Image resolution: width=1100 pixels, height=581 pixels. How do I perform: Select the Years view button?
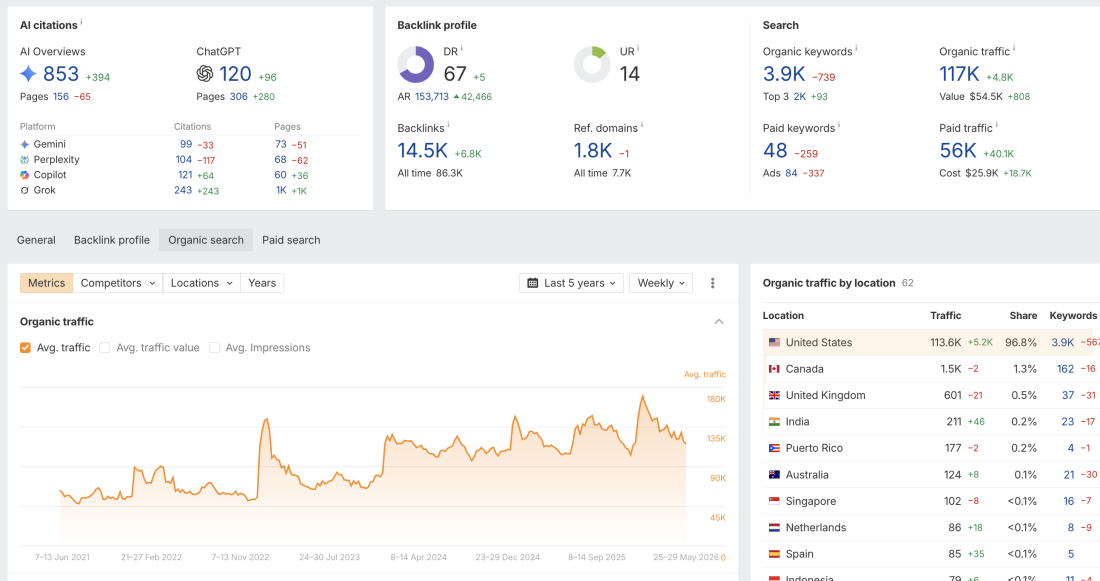point(262,283)
